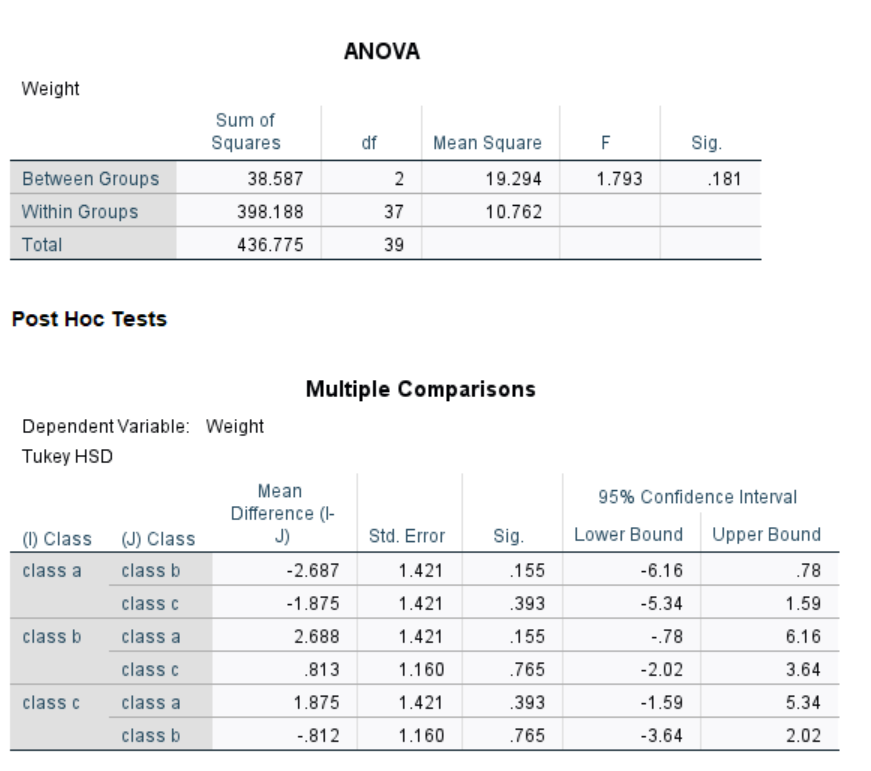871x771 pixels.
Task: Select the Sum of Squares column header
Action: (x=246, y=132)
